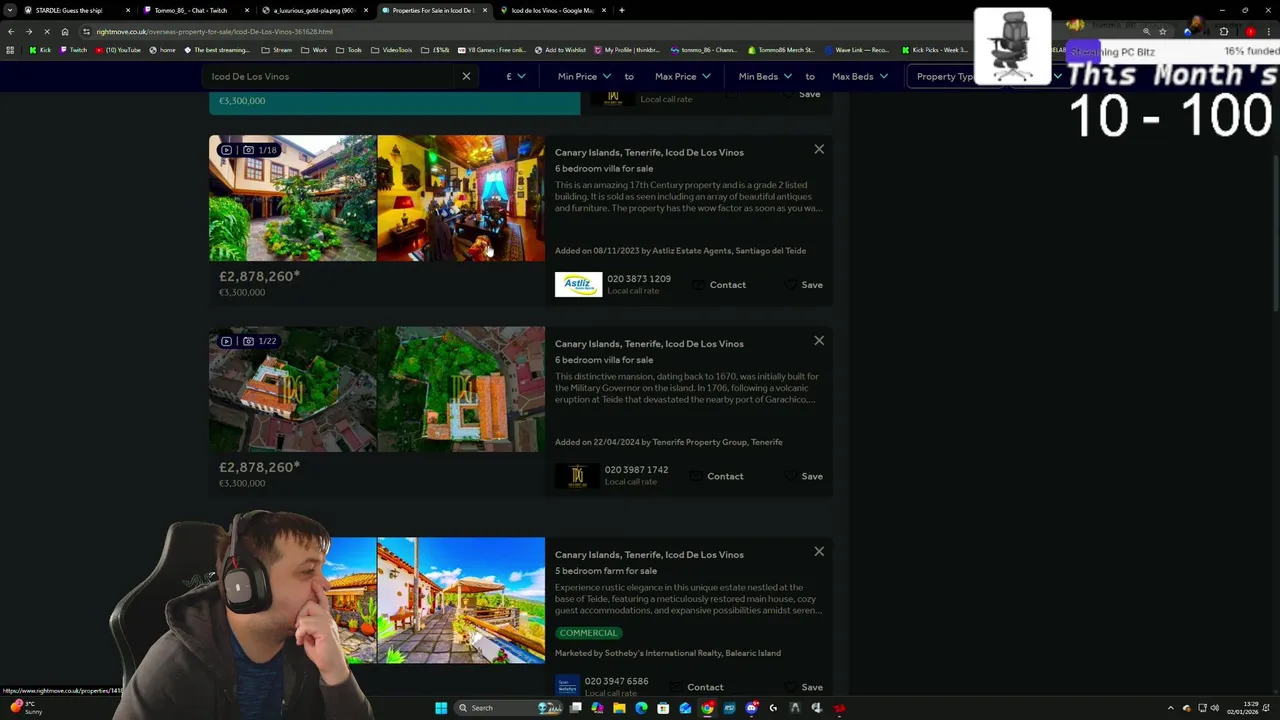This screenshot has width=1280, height=720.
Task: Click the camera icon on the 1/22 listing
Action: [x=248, y=341]
